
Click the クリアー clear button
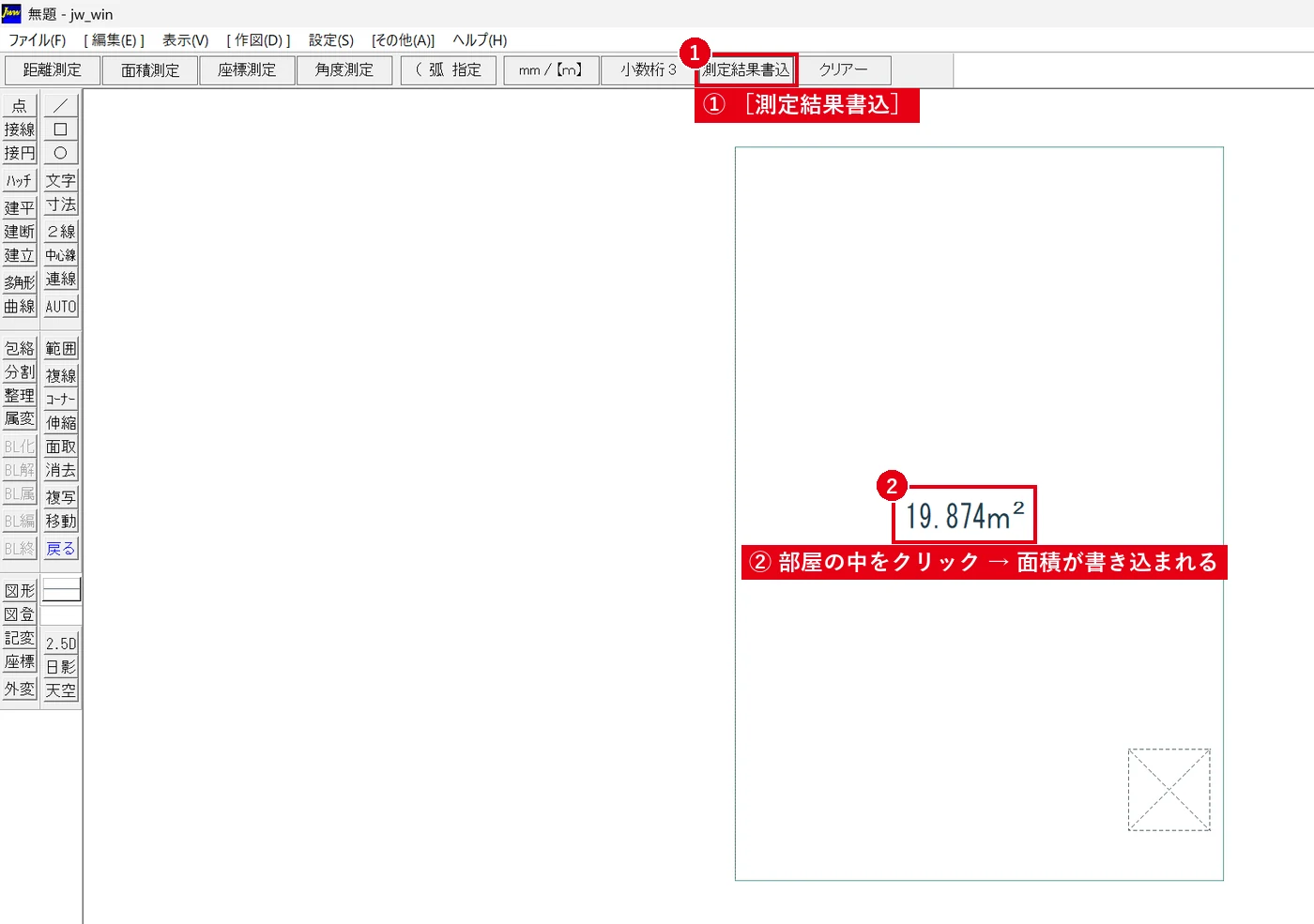click(844, 70)
